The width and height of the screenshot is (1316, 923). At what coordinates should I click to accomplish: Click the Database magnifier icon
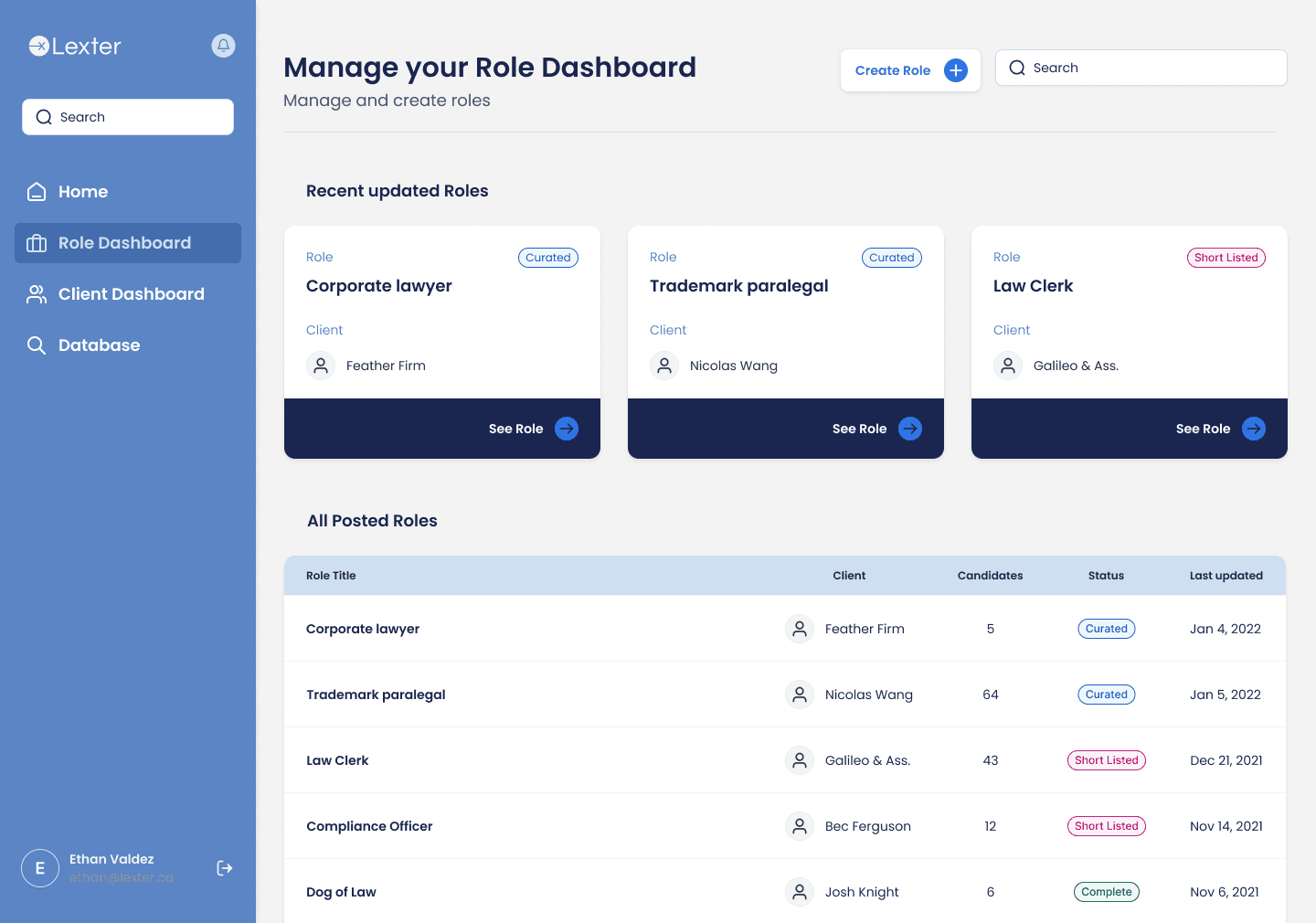click(37, 345)
